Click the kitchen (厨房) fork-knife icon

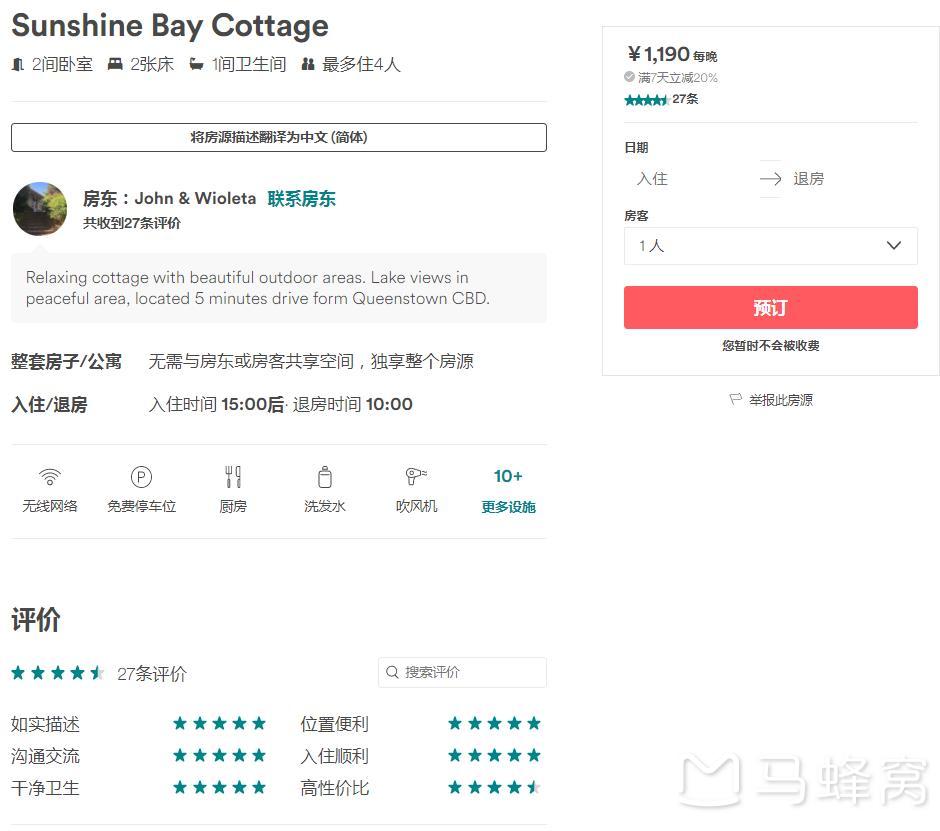tap(233, 477)
